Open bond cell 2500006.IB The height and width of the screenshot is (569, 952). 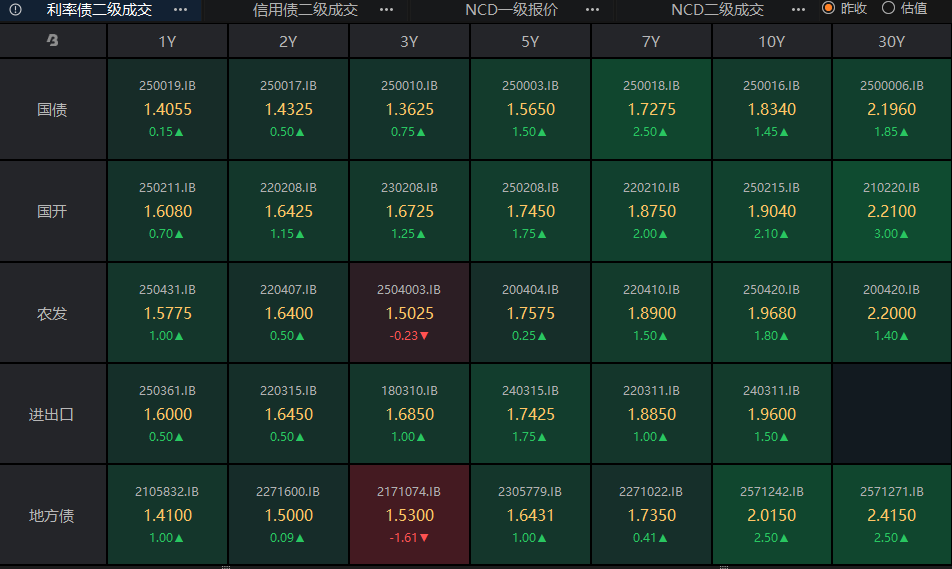pyautogui.click(x=892, y=109)
